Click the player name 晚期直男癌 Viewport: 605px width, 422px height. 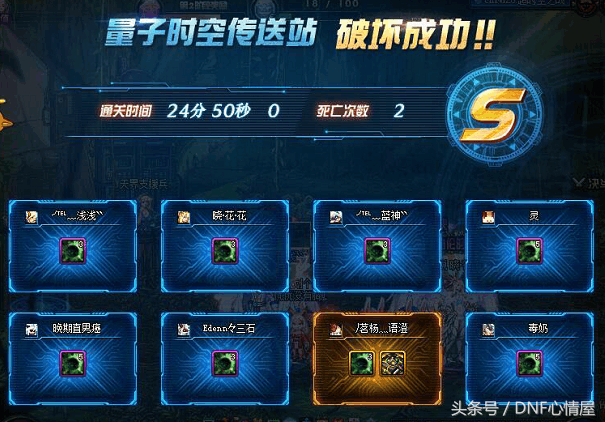click(77, 328)
